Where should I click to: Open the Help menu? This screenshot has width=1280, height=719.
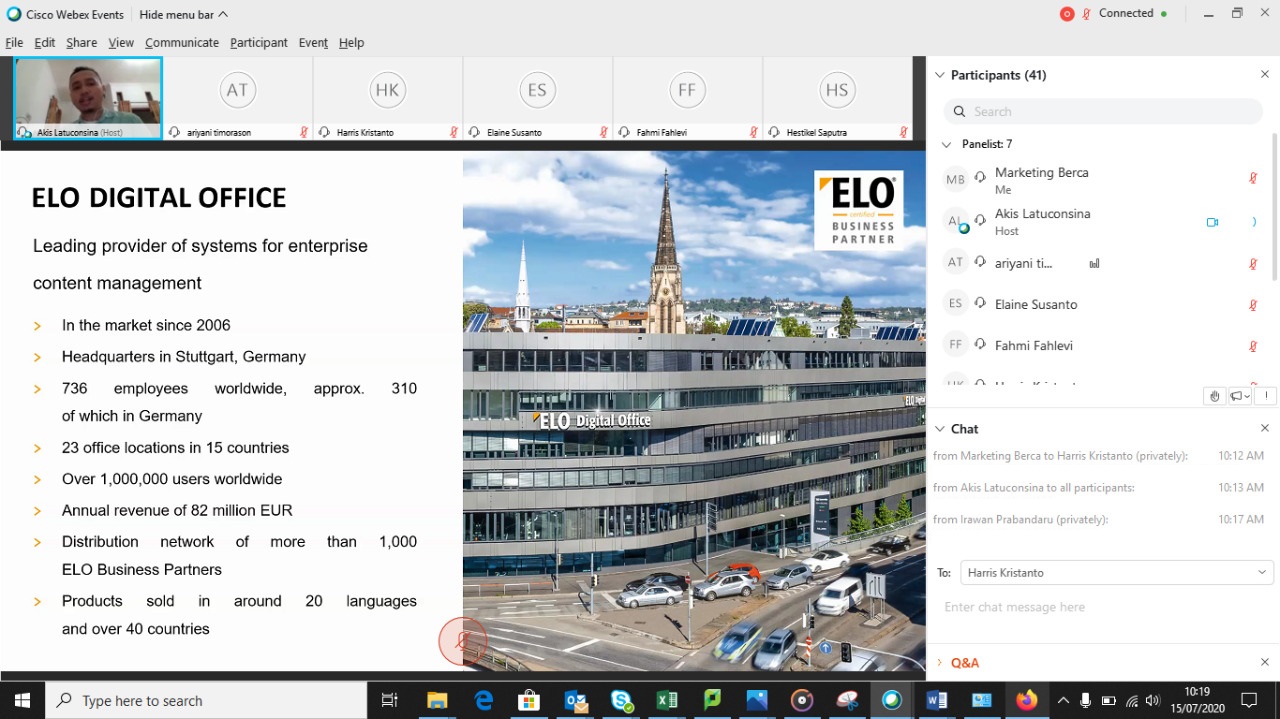[351, 43]
